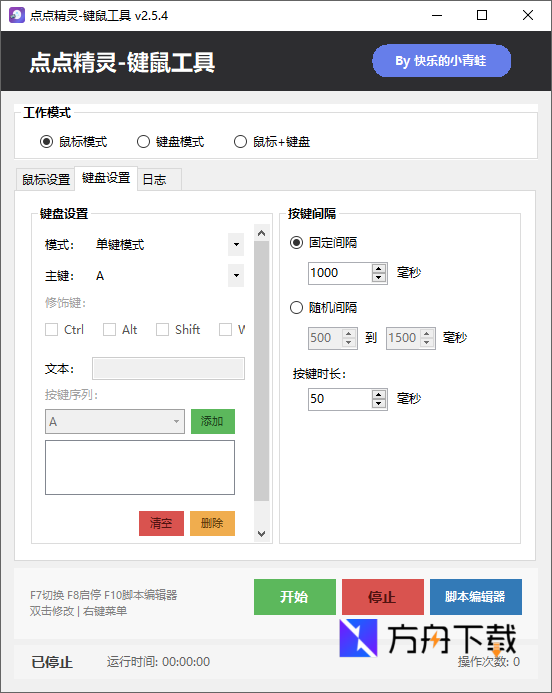
Task: Click the key sequence list box
Action: 140,468
